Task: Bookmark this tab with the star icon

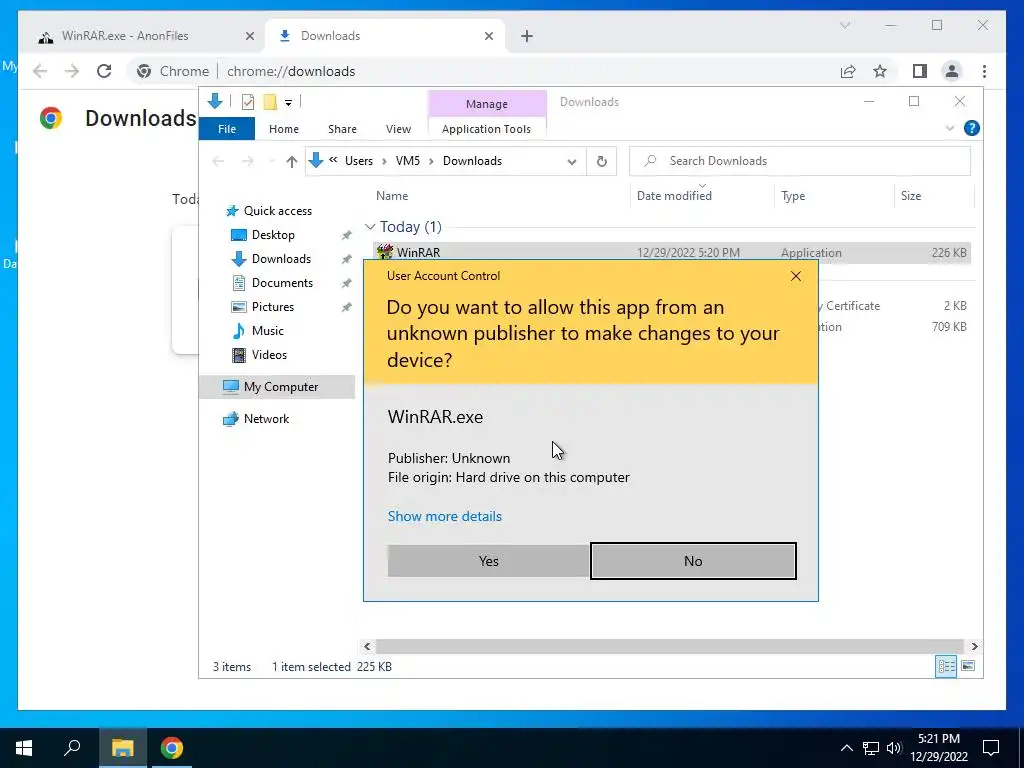Action: click(x=880, y=71)
